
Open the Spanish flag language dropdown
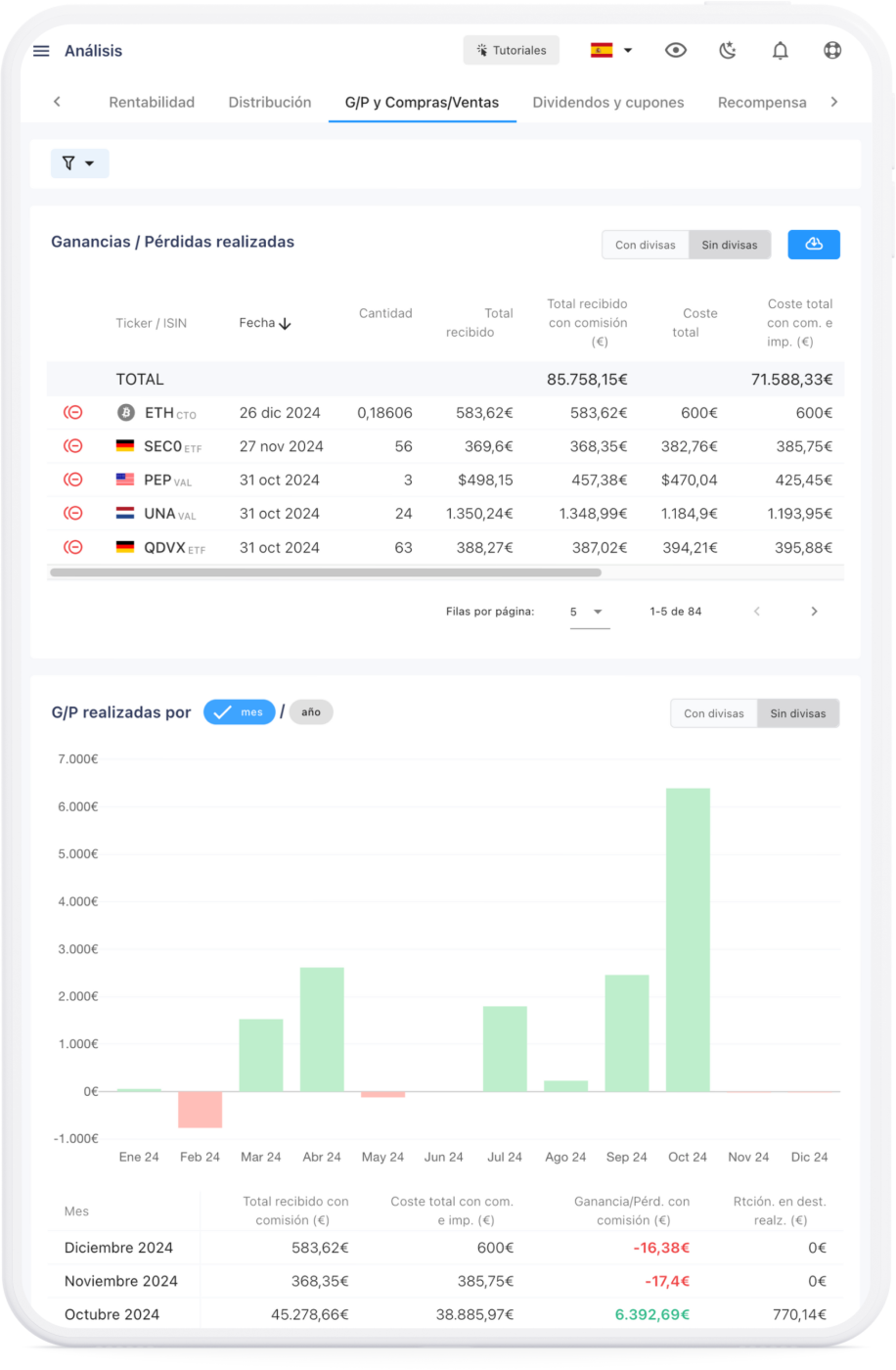612,51
